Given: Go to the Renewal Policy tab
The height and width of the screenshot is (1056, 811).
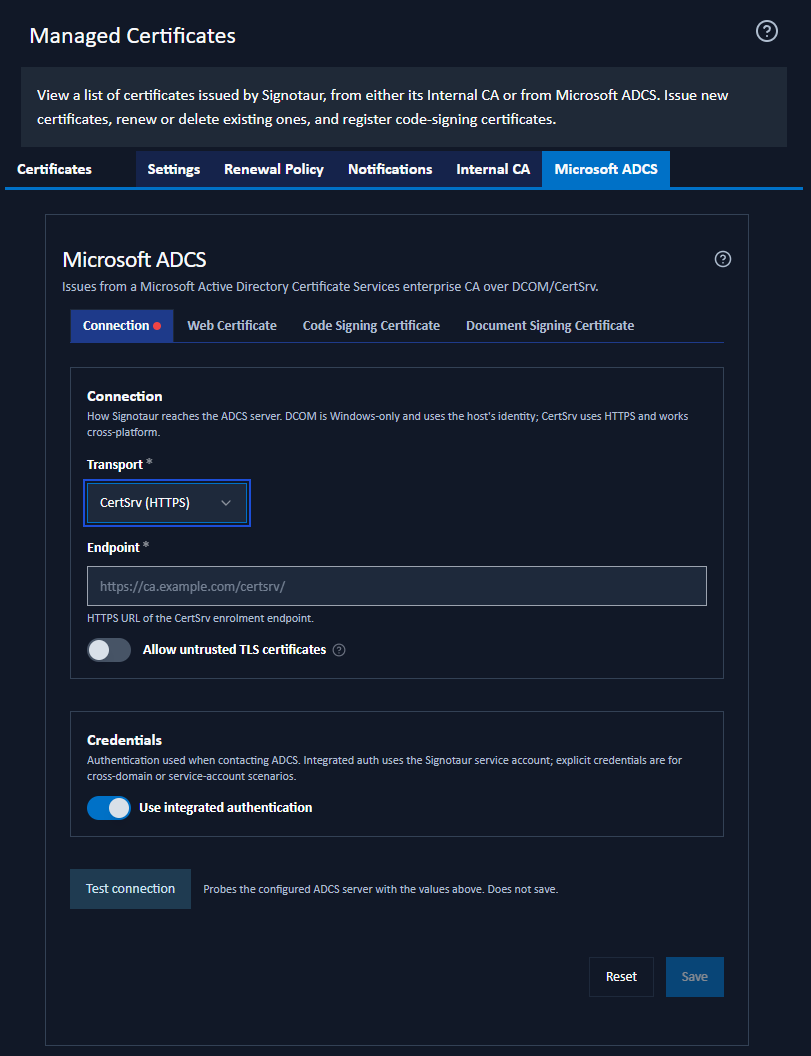Looking at the screenshot, I should tap(274, 169).
